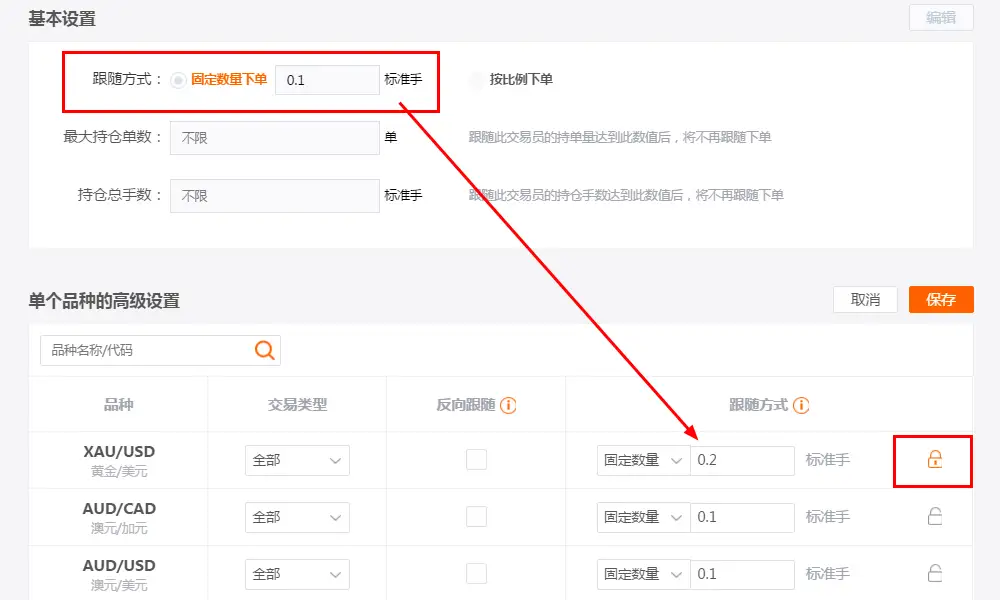Check the 反向跟随 box for XAU/USD
Screen dimensions: 1000x600
pyautogui.click(x=476, y=459)
